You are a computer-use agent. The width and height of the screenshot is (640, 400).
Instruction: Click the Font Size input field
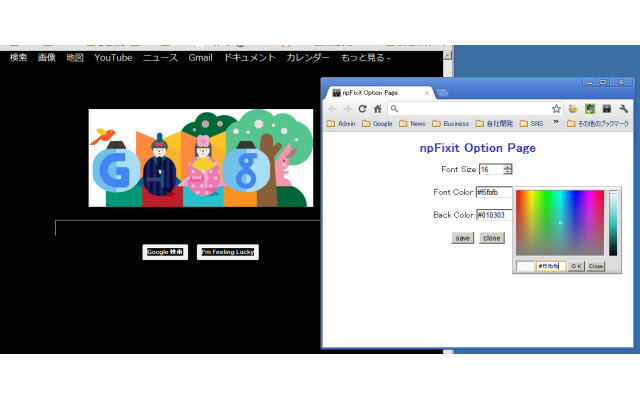pyautogui.click(x=491, y=169)
